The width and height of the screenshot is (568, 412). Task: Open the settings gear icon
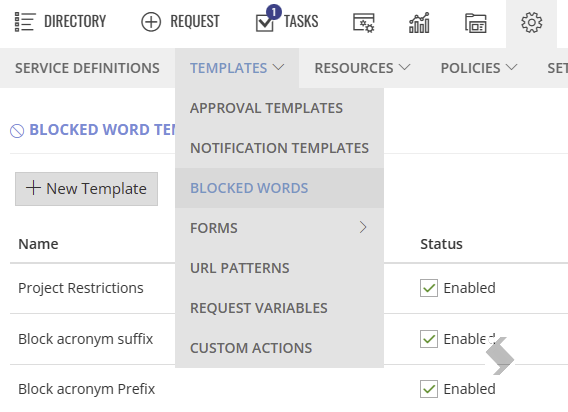(531, 22)
